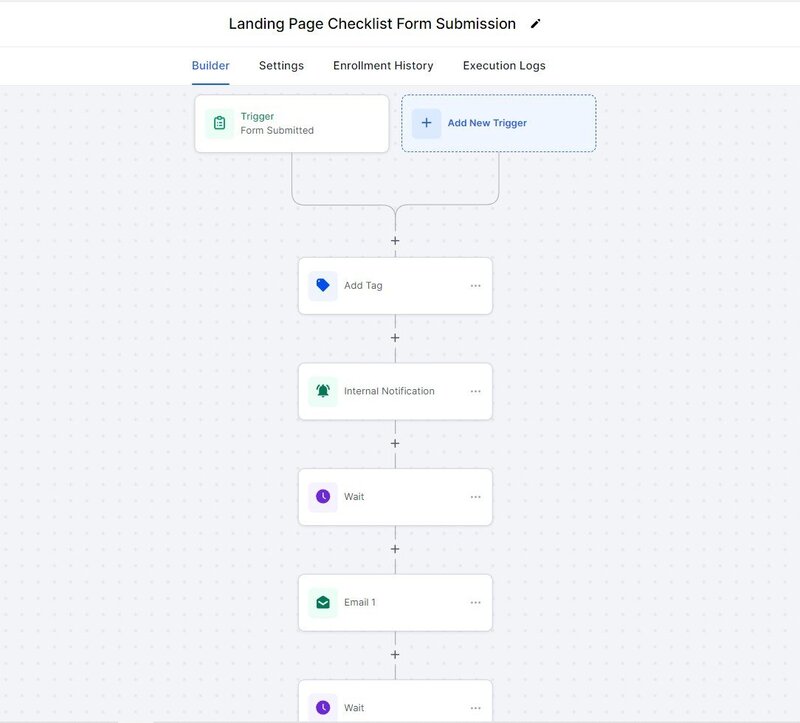Viewport: 800px width, 723px height.
Task: Select the Builder tab
Action: tap(210, 66)
